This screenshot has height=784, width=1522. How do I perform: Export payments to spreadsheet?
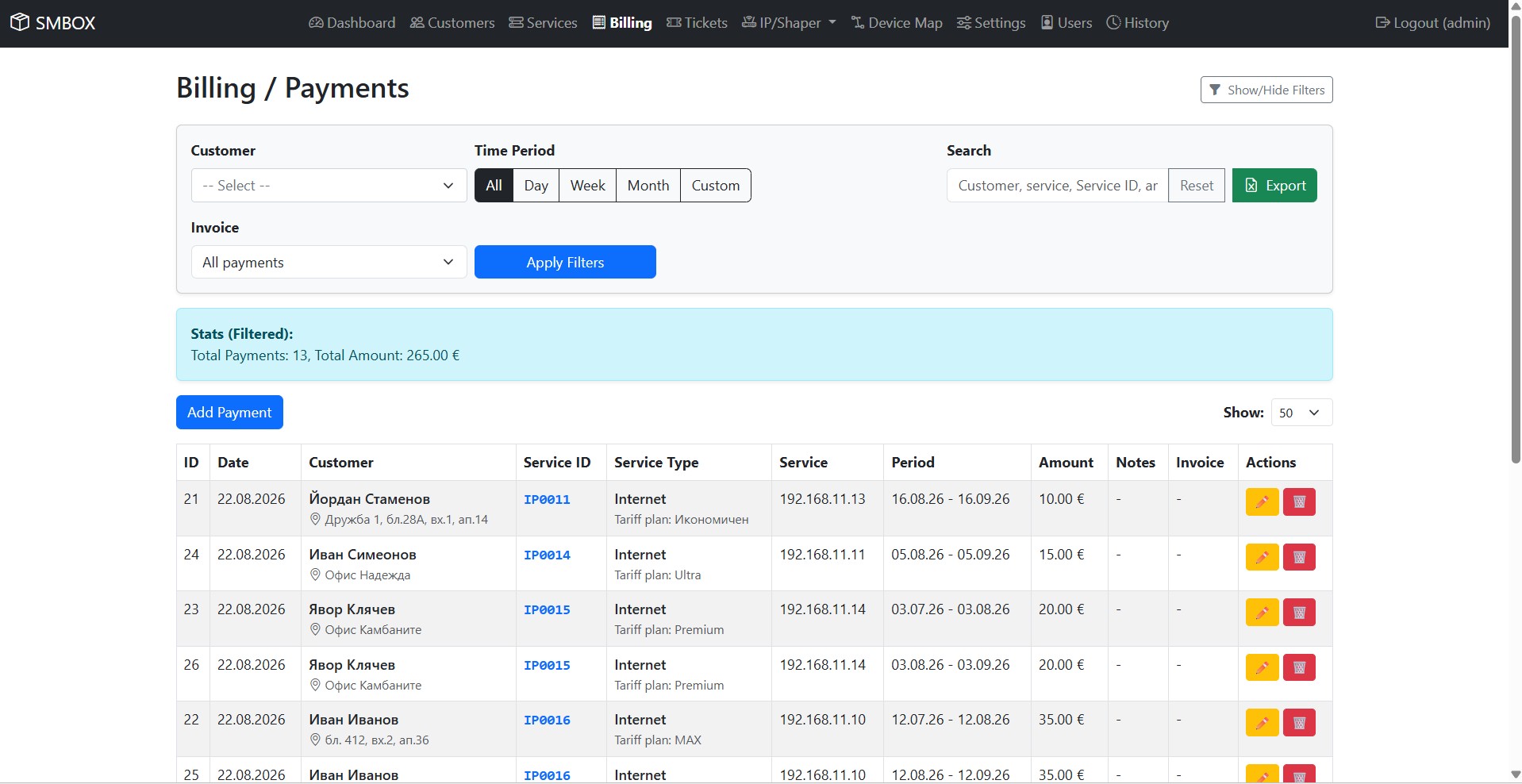click(1274, 186)
